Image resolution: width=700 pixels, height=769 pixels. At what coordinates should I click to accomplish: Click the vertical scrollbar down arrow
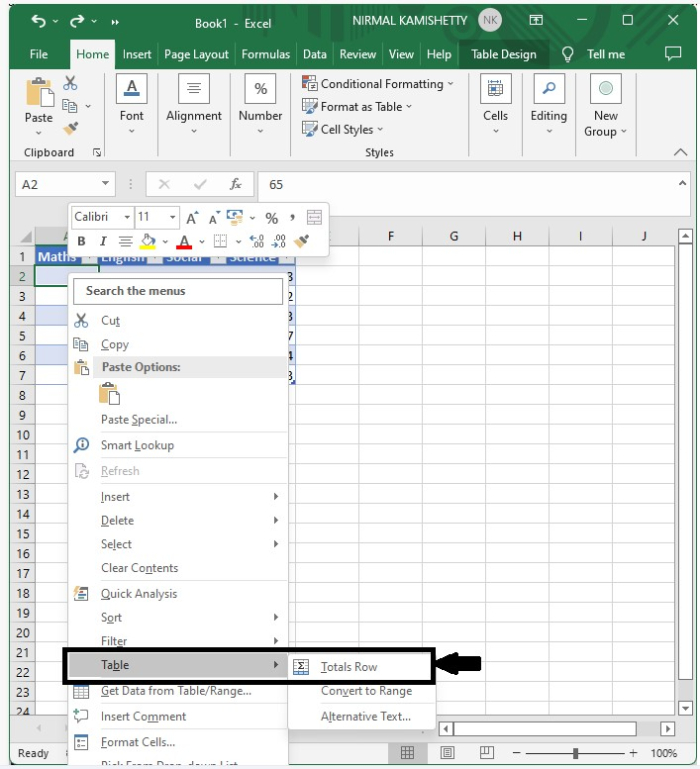pyautogui.click(x=685, y=708)
